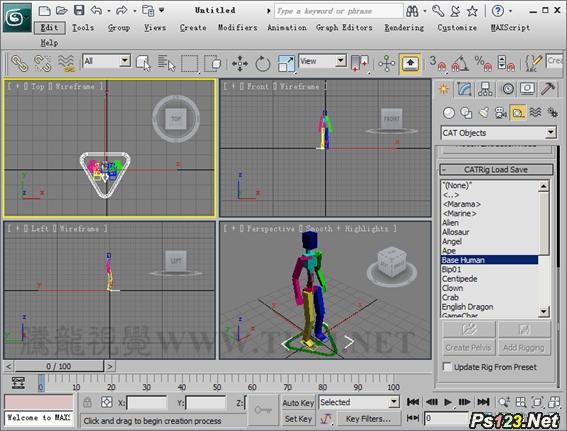The image size is (567, 431).
Task: Select the Space Warps category icon
Action: pyautogui.click(x=535, y=113)
